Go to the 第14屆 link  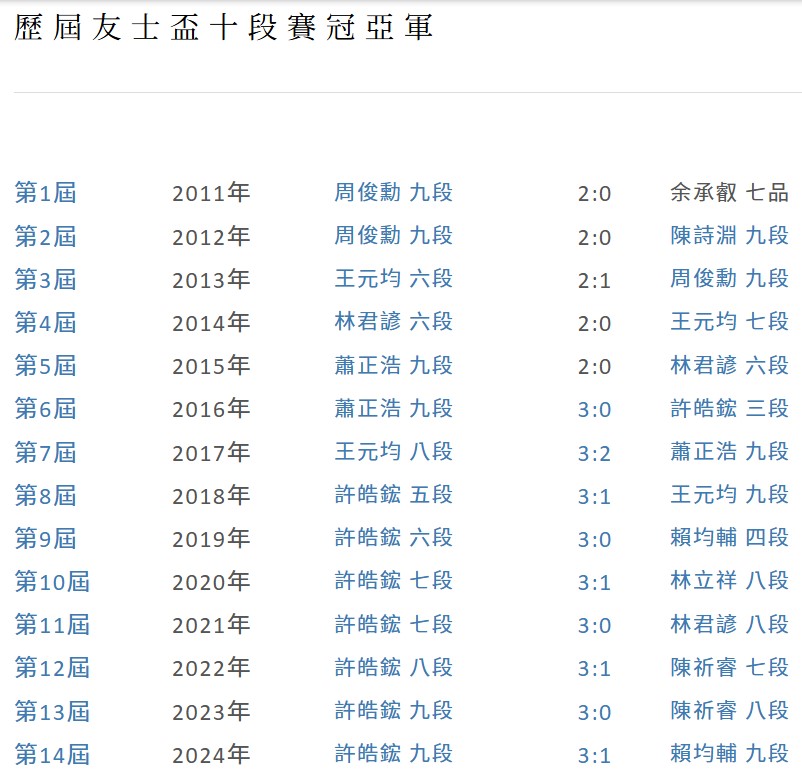[x=52, y=754]
